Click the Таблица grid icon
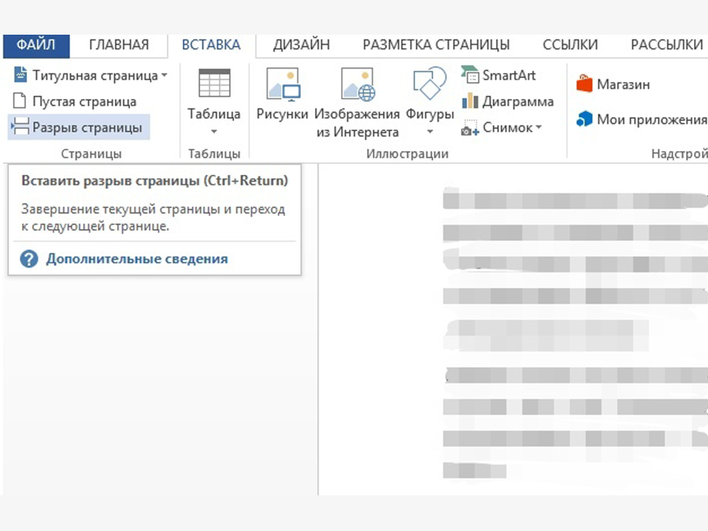 click(x=214, y=83)
